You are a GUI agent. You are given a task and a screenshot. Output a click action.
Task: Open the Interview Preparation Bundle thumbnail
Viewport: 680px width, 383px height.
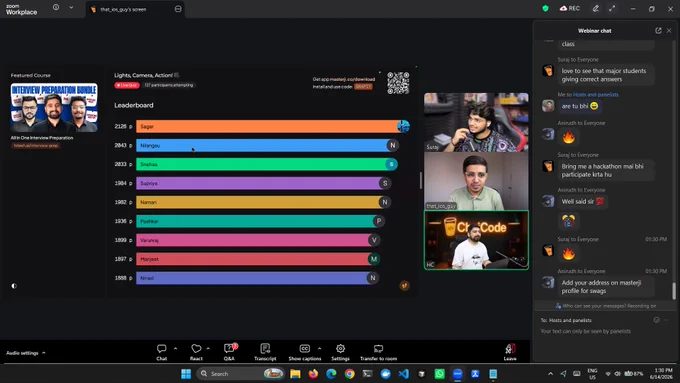coord(54,108)
